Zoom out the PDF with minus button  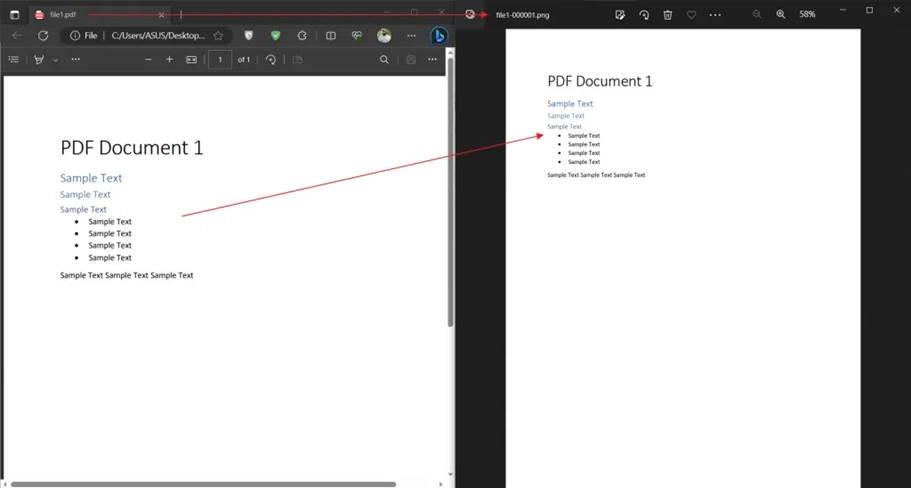click(x=148, y=59)
